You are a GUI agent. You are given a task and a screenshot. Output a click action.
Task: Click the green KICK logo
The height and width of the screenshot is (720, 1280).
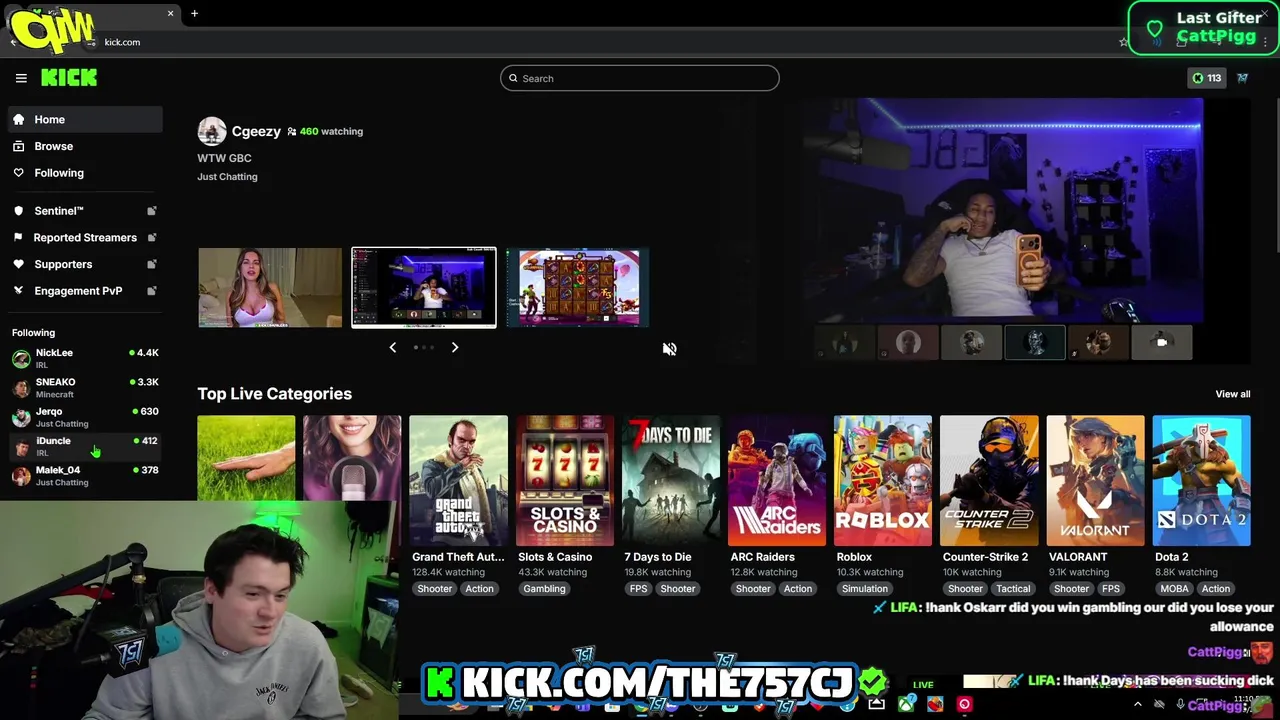pyautogui.click(x=69, y=78)
